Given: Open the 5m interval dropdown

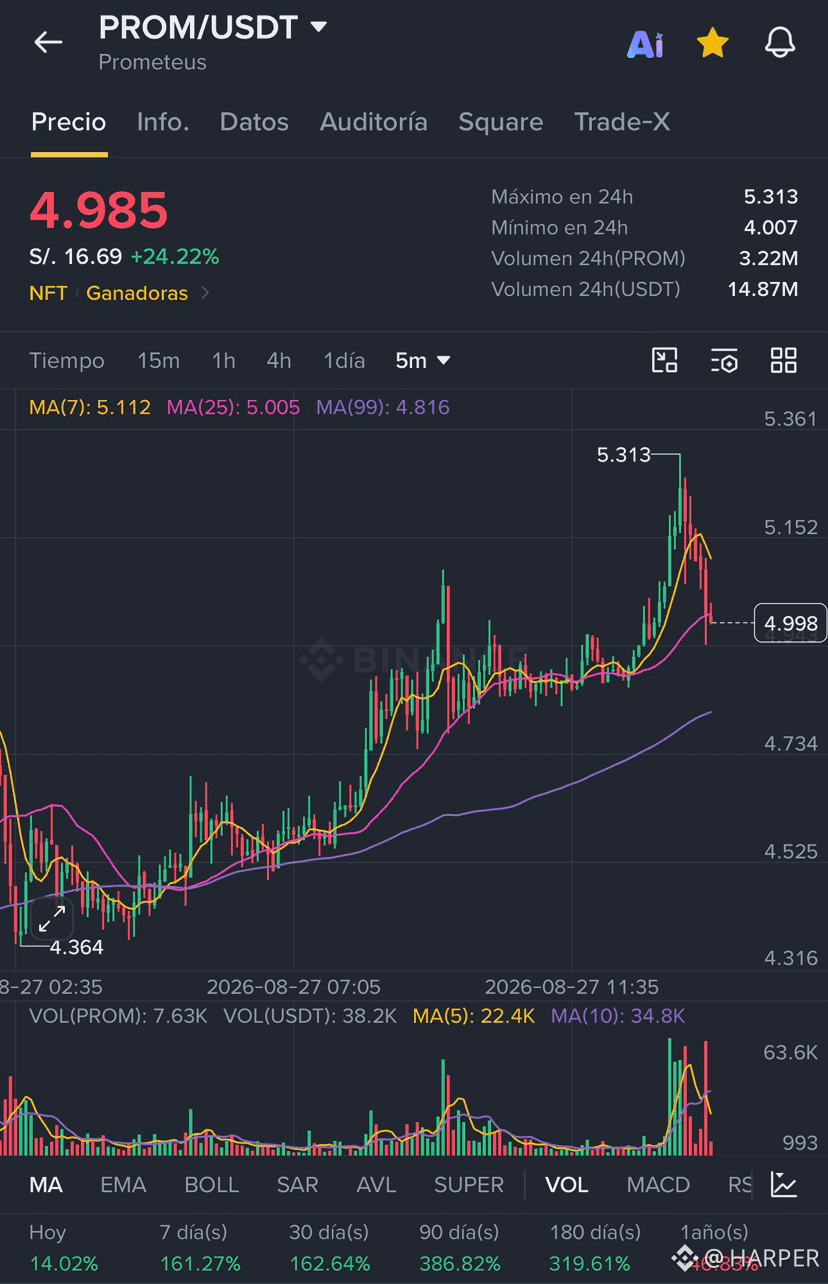Looking at the screenshot, I should tap(423, 361).
